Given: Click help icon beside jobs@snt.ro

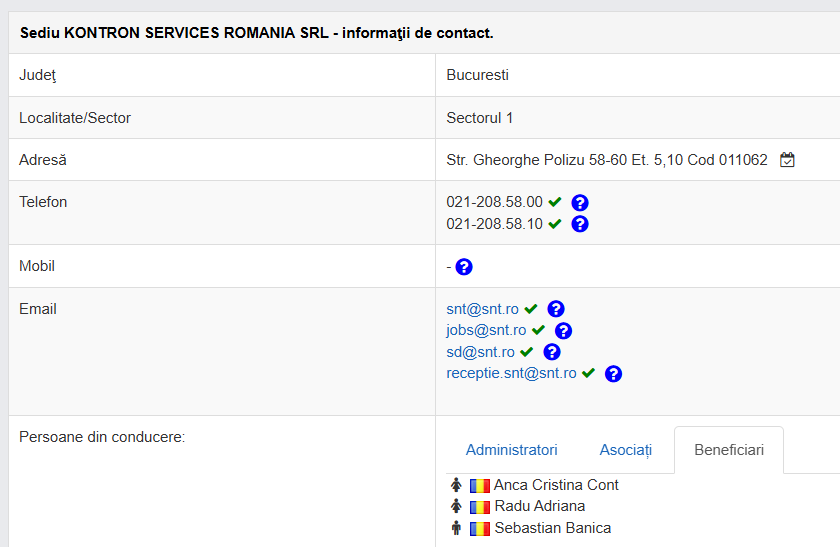Looking at the screenshot, I should [x=563, y=331].
